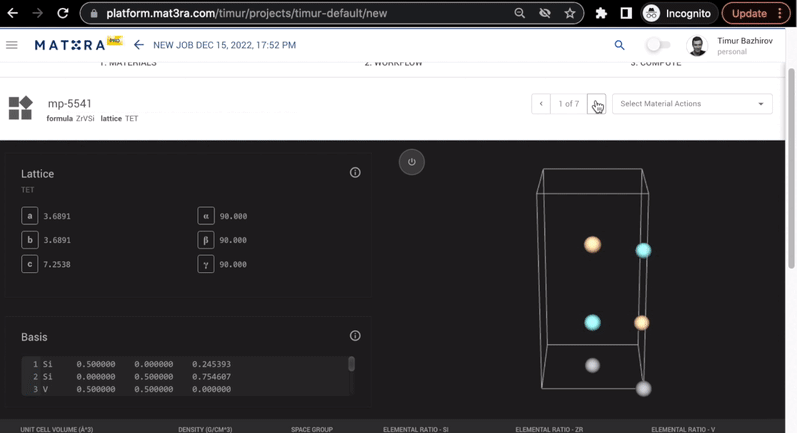Click the Space Group column header
Viewport: 797px width, 433px height.
click(x=312, y=429)
